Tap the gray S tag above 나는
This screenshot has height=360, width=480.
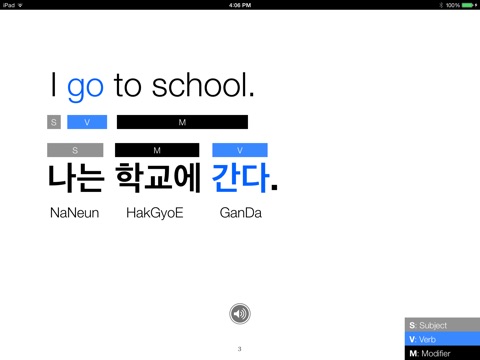click(x=75, y=150)
